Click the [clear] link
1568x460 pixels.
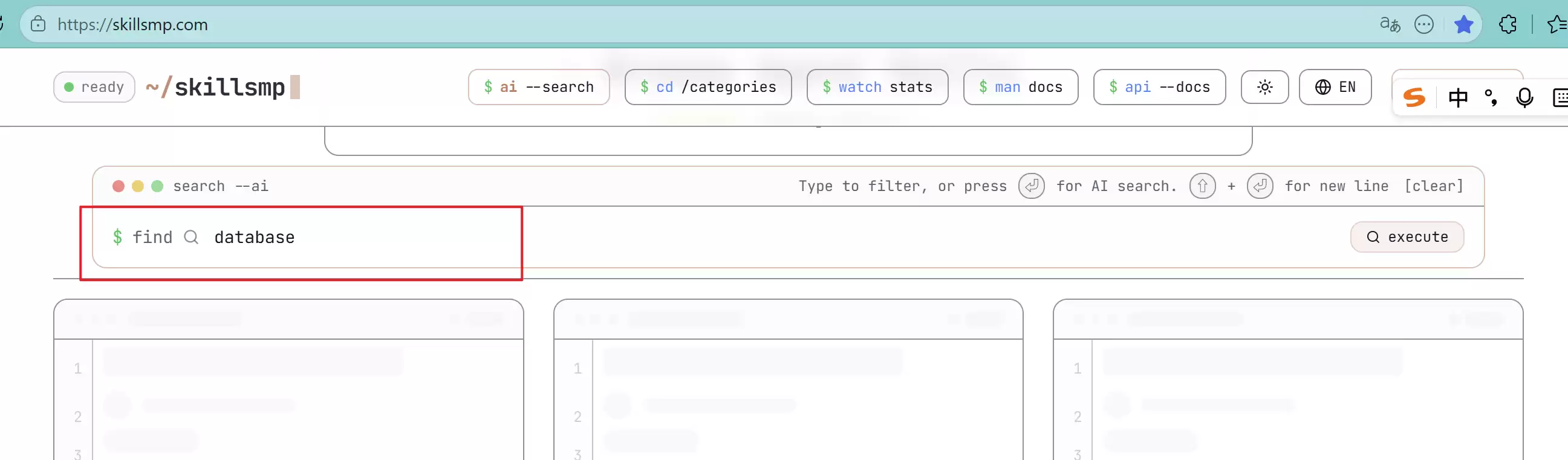[1434, 186]
